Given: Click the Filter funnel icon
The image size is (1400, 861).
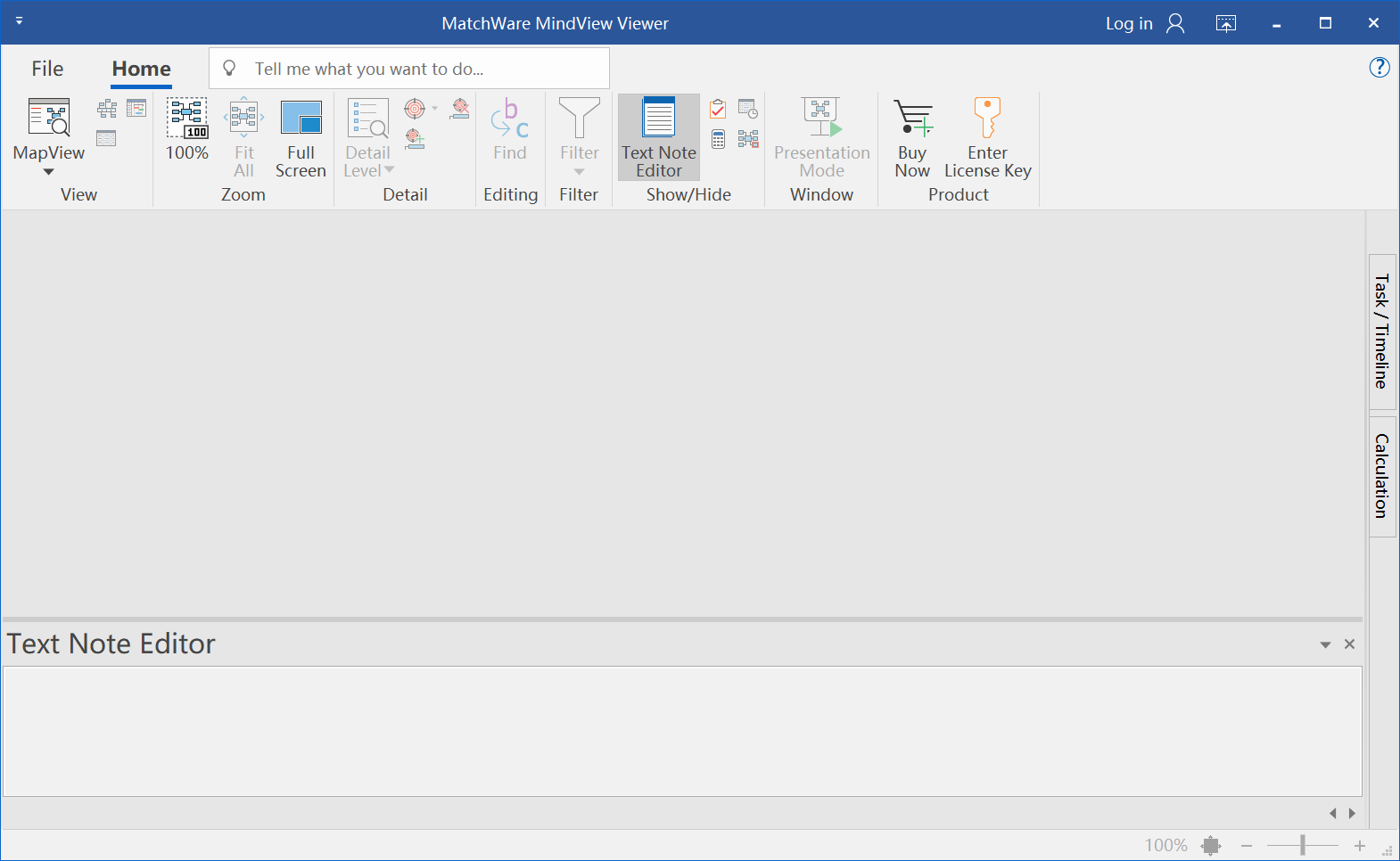Looking at the screenshot, I should (x=580, y=118).
